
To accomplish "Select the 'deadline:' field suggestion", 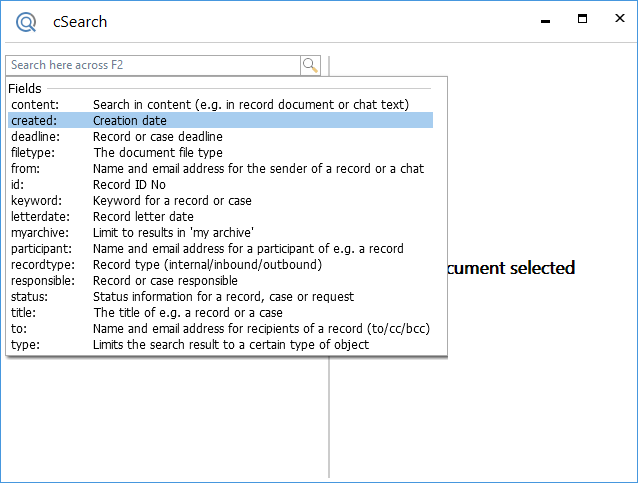I will point(220,136).
